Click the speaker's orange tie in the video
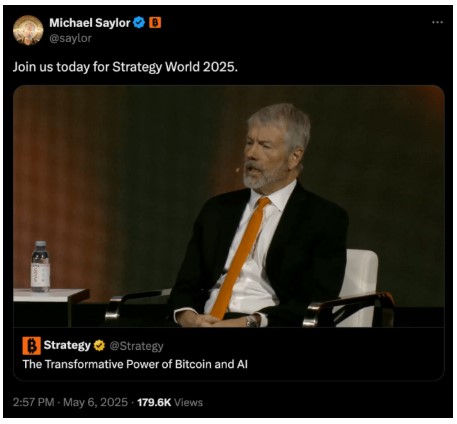This screenshot has height=424, width=457. click(240, 257)
